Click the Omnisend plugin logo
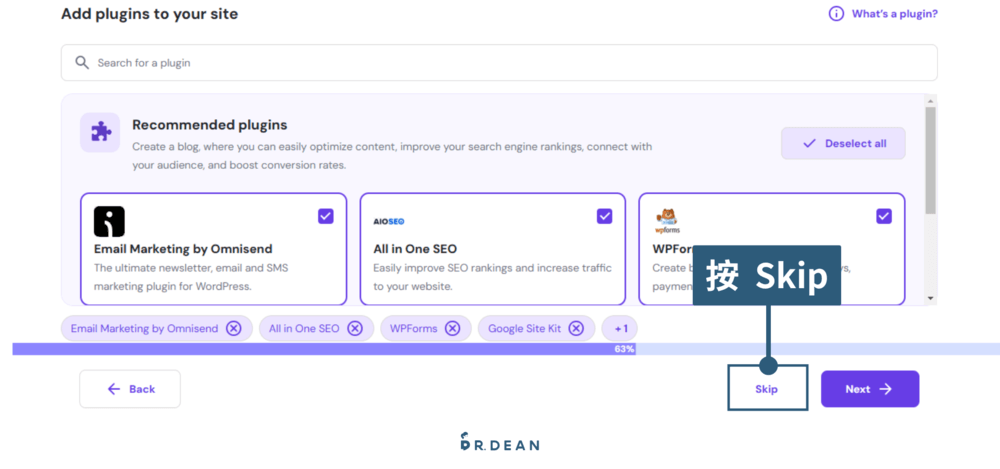 (109, 221)
